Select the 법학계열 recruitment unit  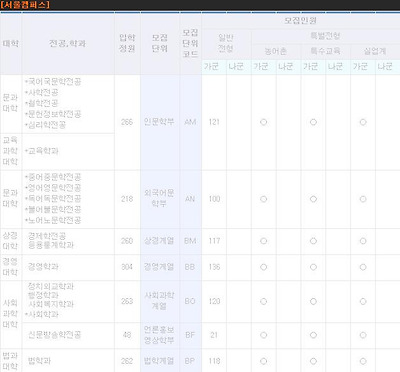[x=159, y=361]
